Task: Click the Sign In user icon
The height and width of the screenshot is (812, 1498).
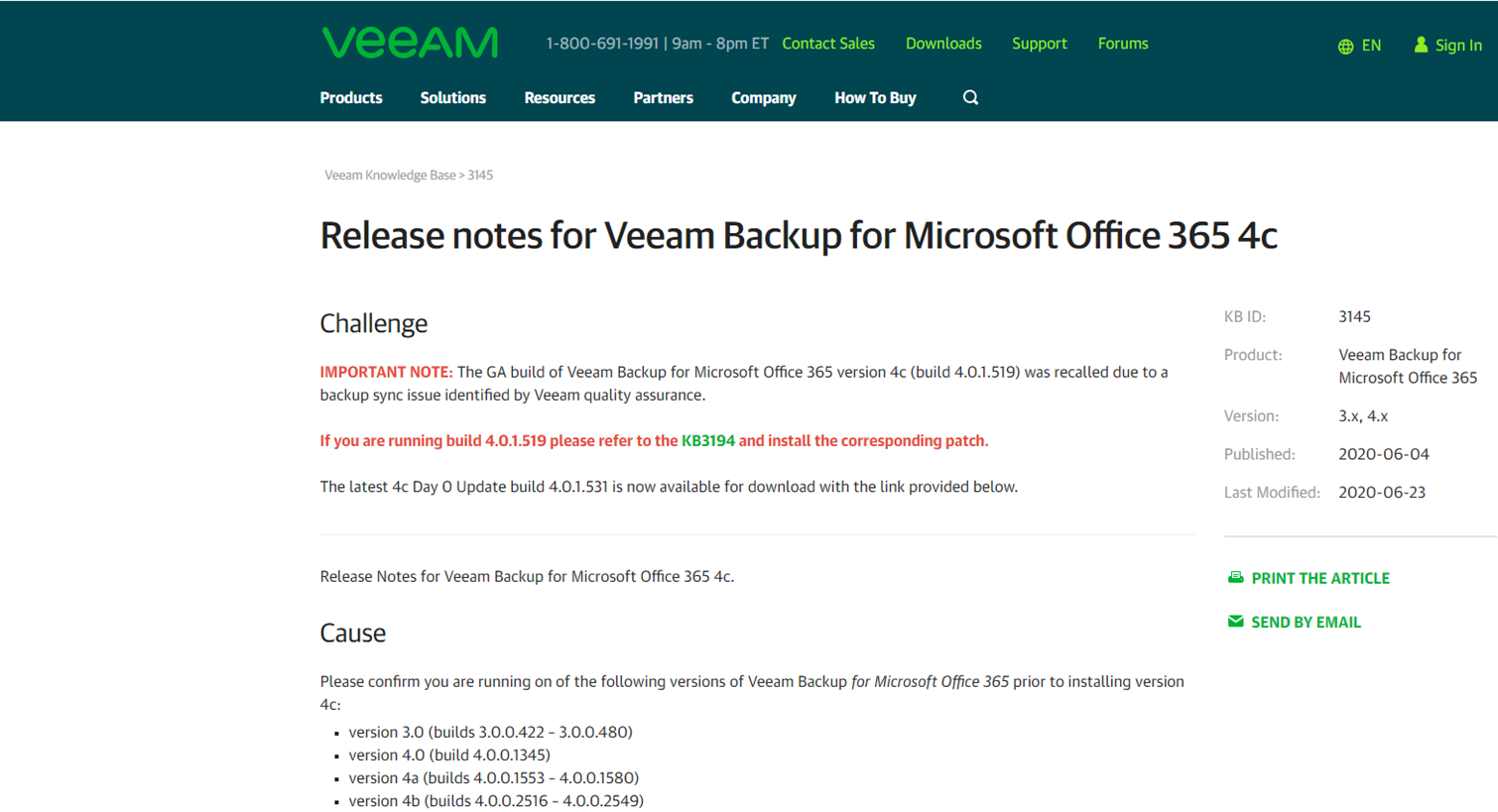Action: [x=1421, y=45]
